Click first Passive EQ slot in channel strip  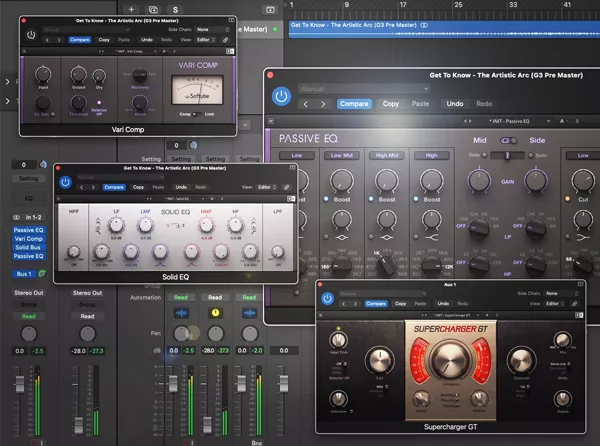point(29,230)
